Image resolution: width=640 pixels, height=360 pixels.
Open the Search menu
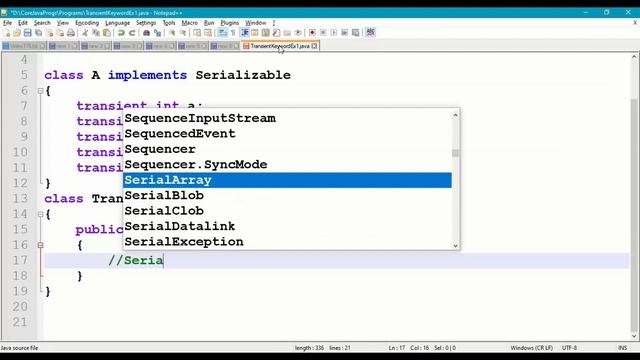click(x=42, y=23)
